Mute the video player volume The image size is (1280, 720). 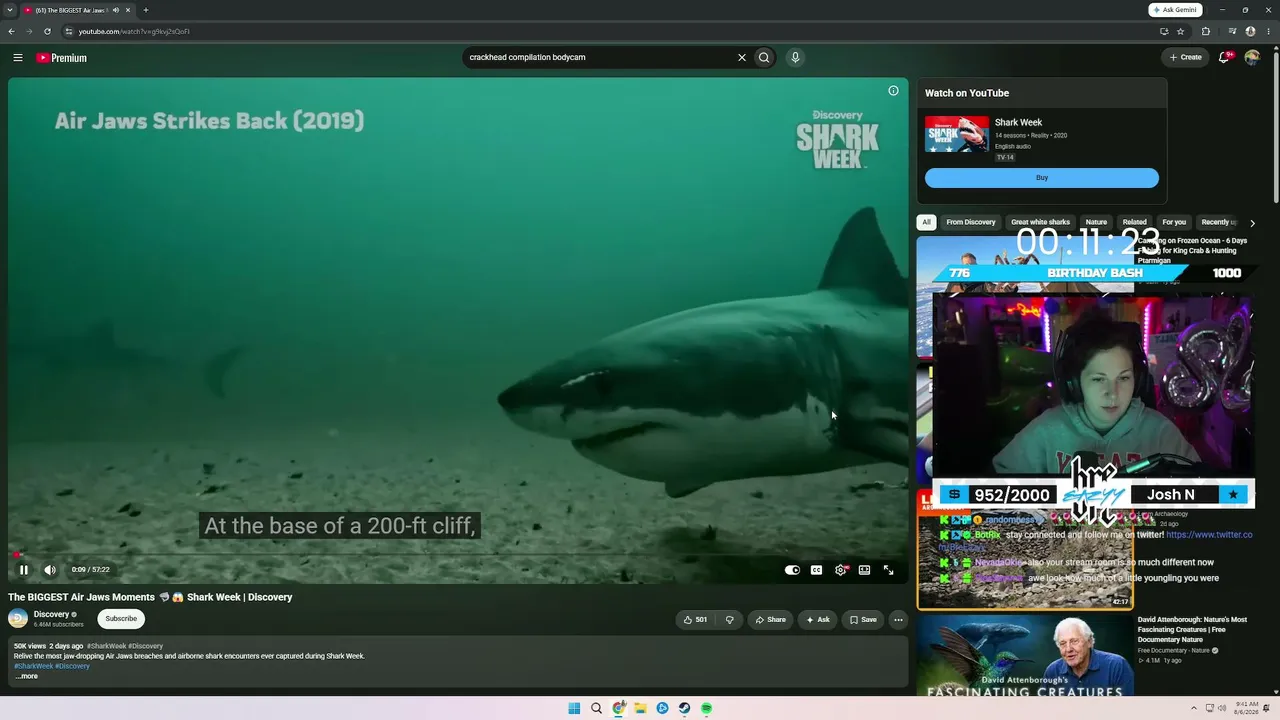click(x=50, y=570)
